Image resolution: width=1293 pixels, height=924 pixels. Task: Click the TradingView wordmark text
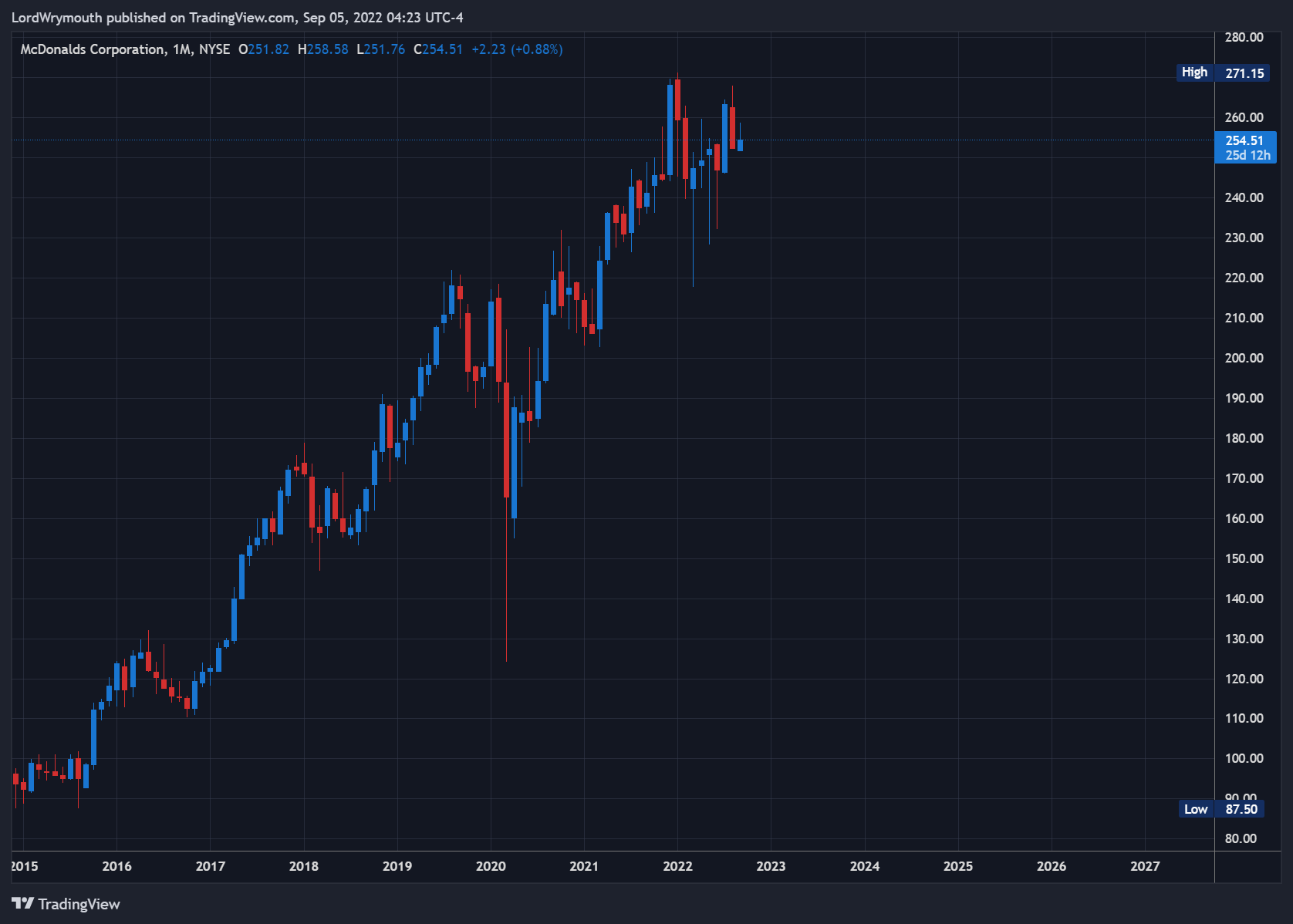(x=79, y=904)
